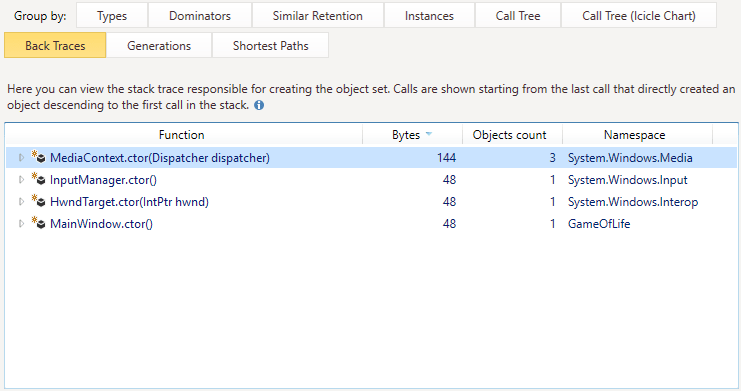The height and width of the screenshot is (391, 741).
Task: Sort by the Namespace column header
Action: pos(637,135)
